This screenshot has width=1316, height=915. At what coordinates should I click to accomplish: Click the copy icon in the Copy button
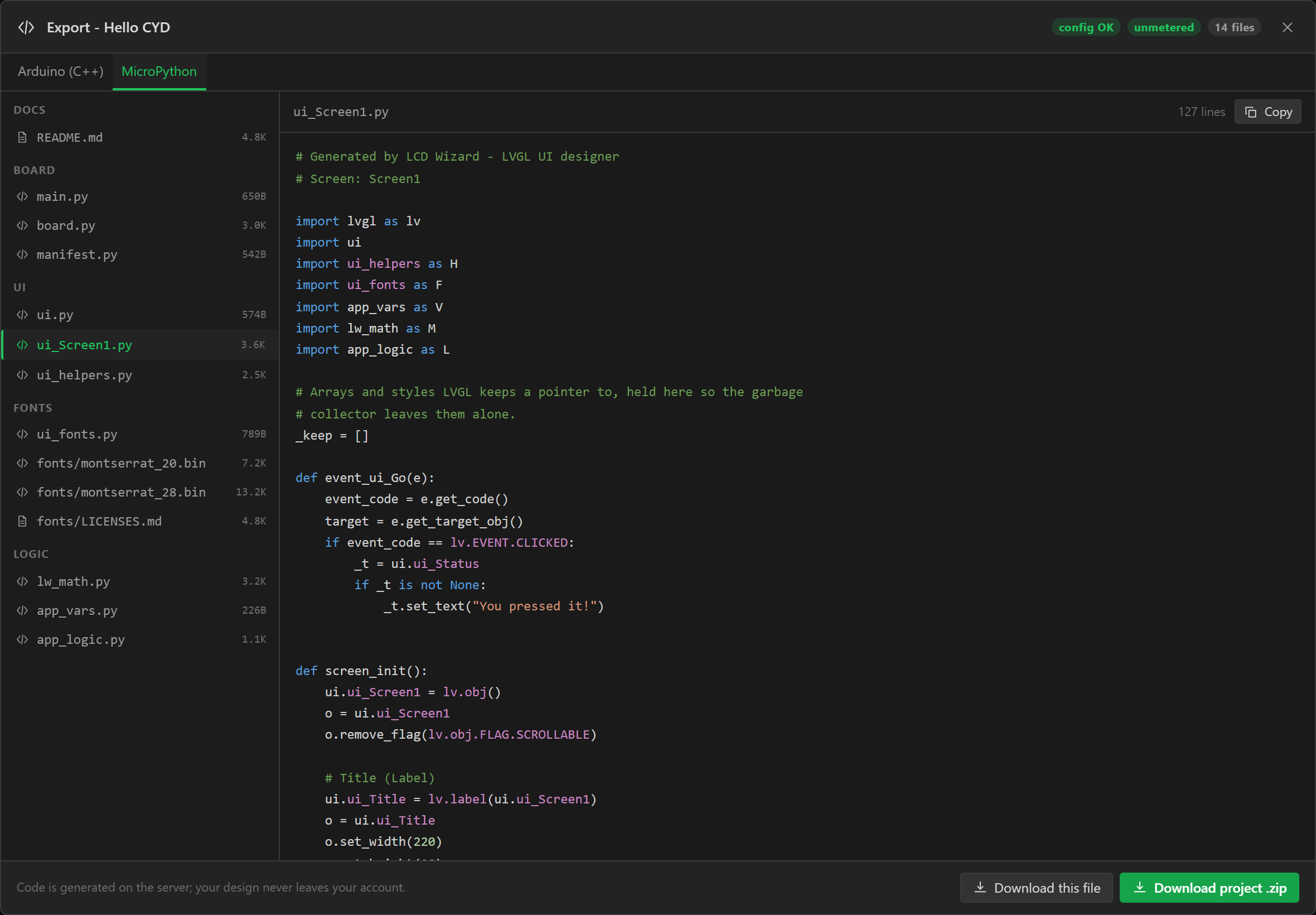(x=1251, y=112)
